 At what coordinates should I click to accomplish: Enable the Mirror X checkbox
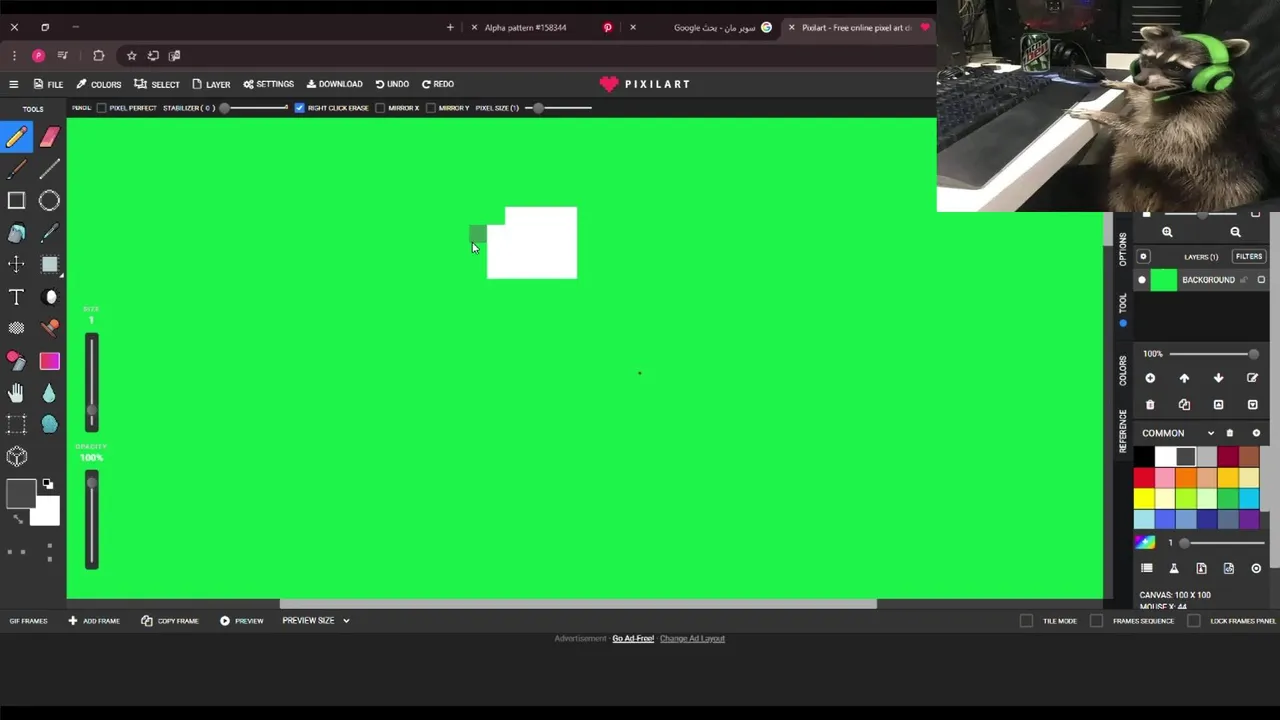coord(380,108)
